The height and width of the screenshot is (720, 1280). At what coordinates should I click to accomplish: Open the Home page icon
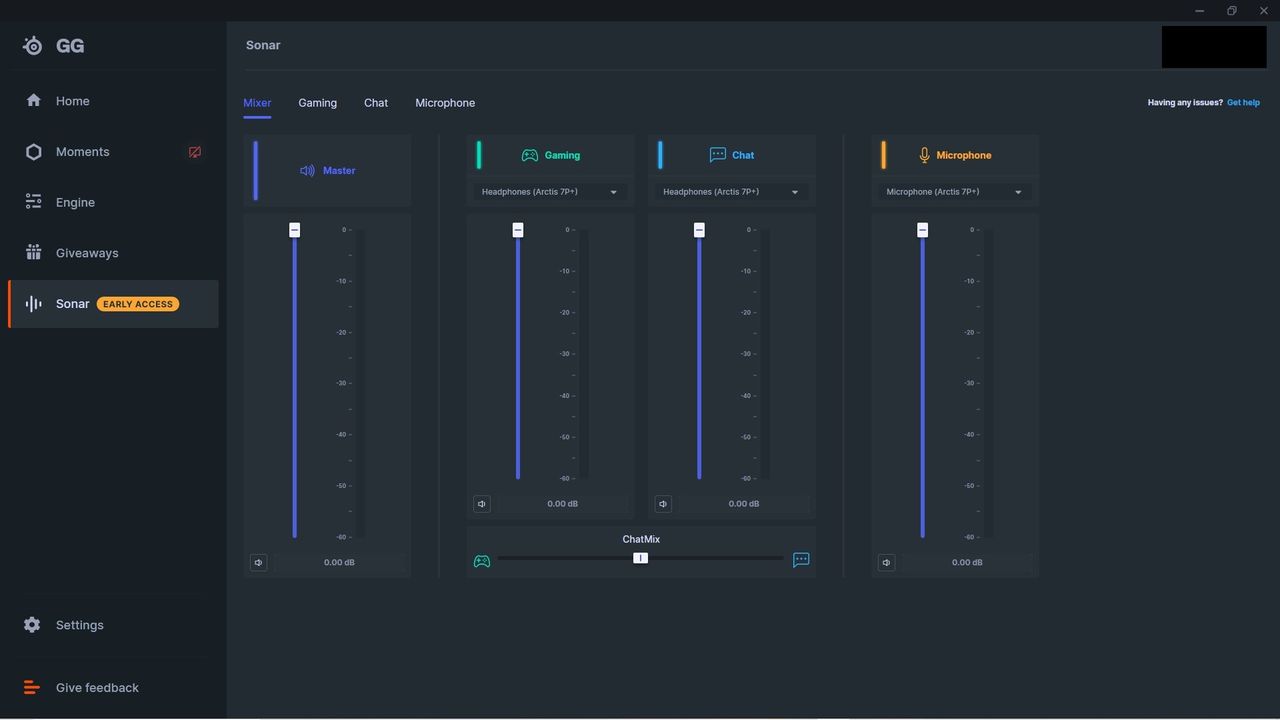[33, 100]
